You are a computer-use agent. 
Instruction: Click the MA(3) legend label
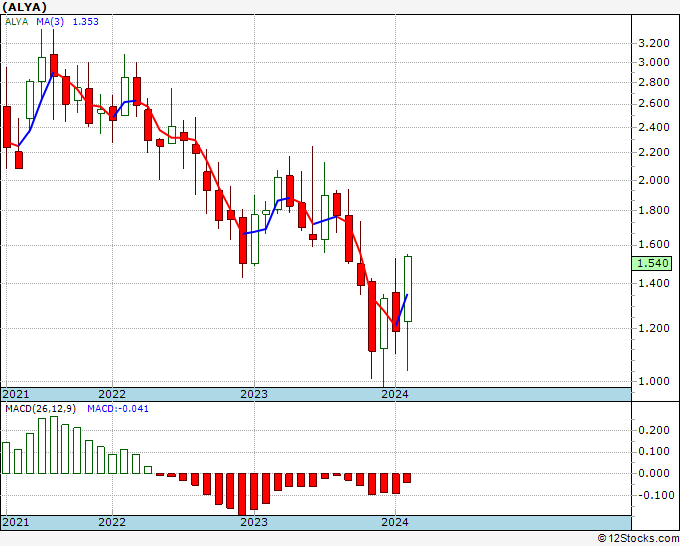[50, 22]
